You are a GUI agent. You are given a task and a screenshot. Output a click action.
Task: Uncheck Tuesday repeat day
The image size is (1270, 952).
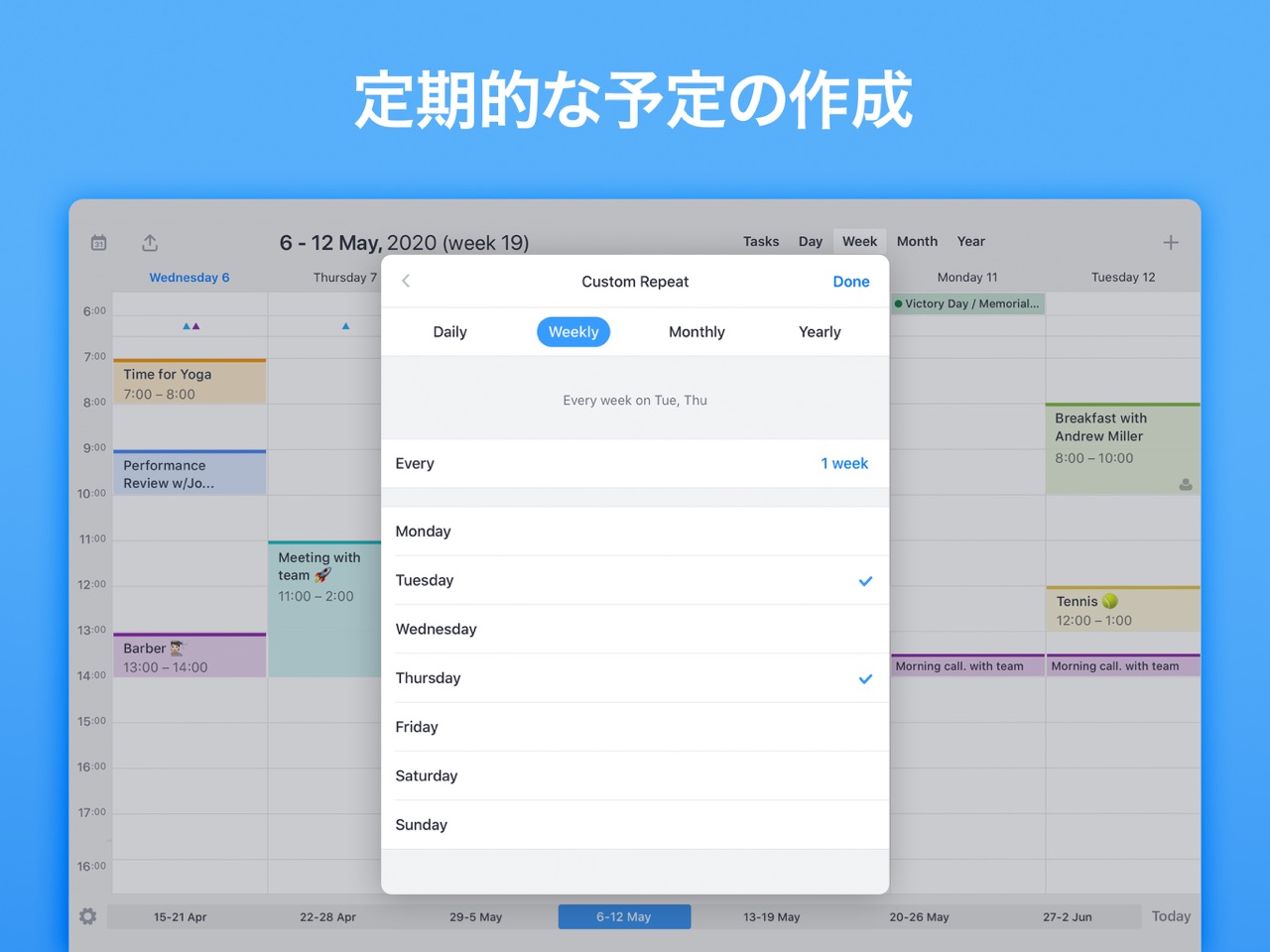(x=635, y=580)
